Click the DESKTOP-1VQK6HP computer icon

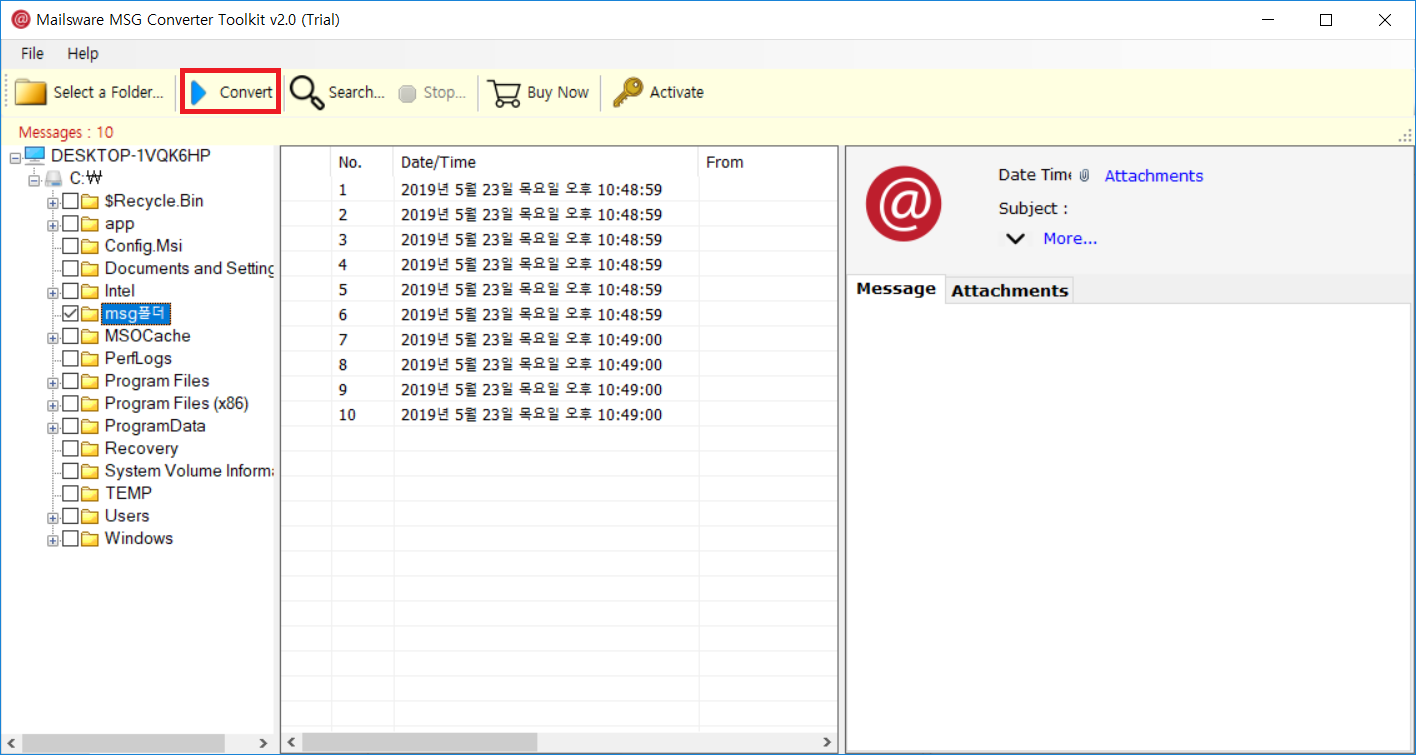click(35, 155)
